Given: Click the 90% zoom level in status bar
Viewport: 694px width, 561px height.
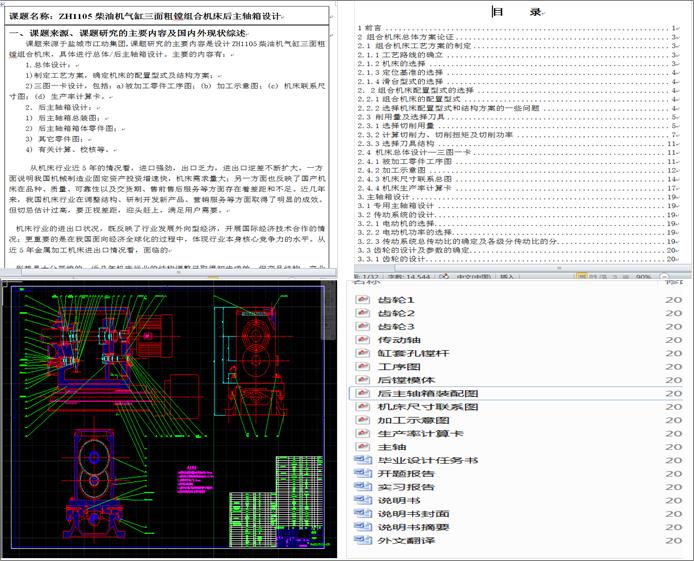Looking at the screenshot, I should pyautogui.click(x=643, y=277).
